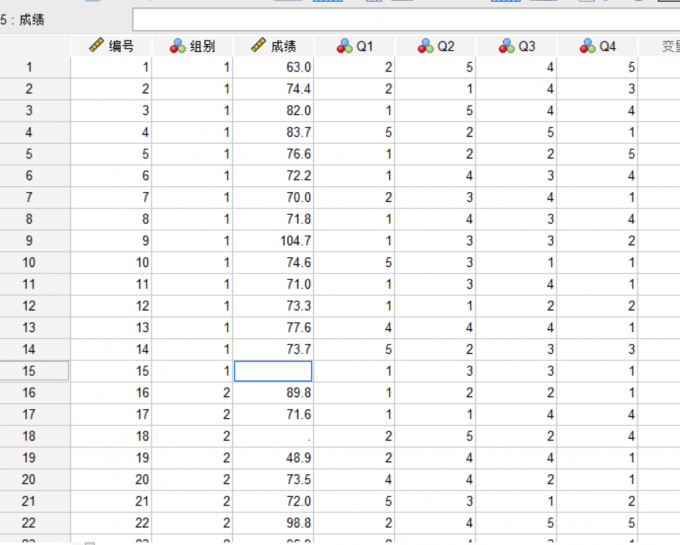Click the 组别 cell in row 1
The width and height of the screenshot is (680, 545).
pyautogui.click(x=192, y=67)
